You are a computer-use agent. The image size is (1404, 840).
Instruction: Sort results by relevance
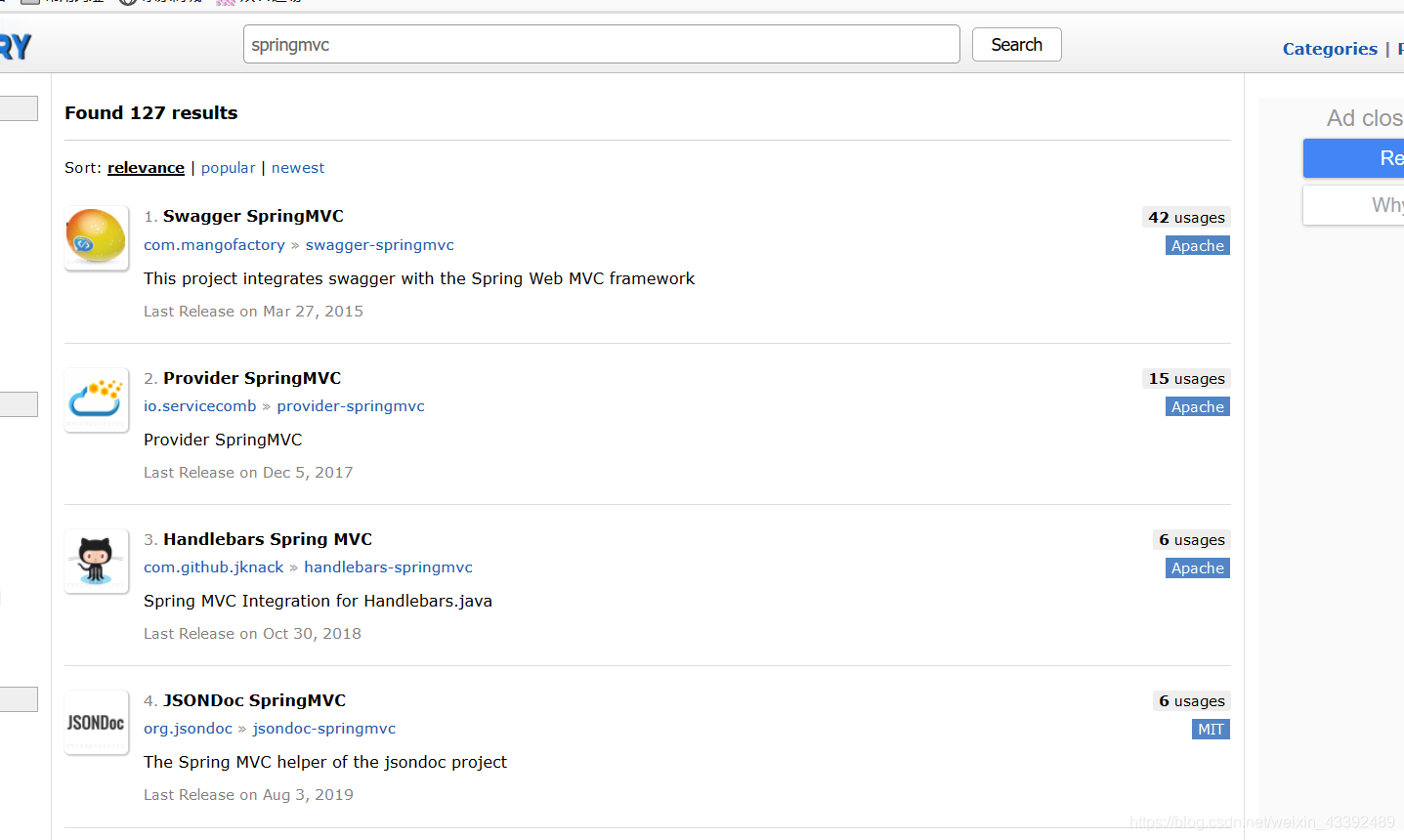(146, 168)
